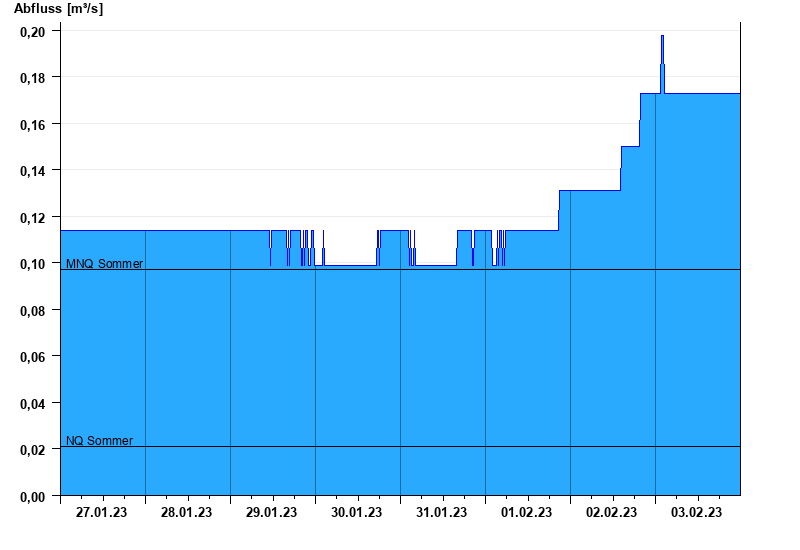Viewport: 800px width, 550px height.
Task: Select the 28.01.23 date label
Action: pyautogui.click(x=186, y=513)
